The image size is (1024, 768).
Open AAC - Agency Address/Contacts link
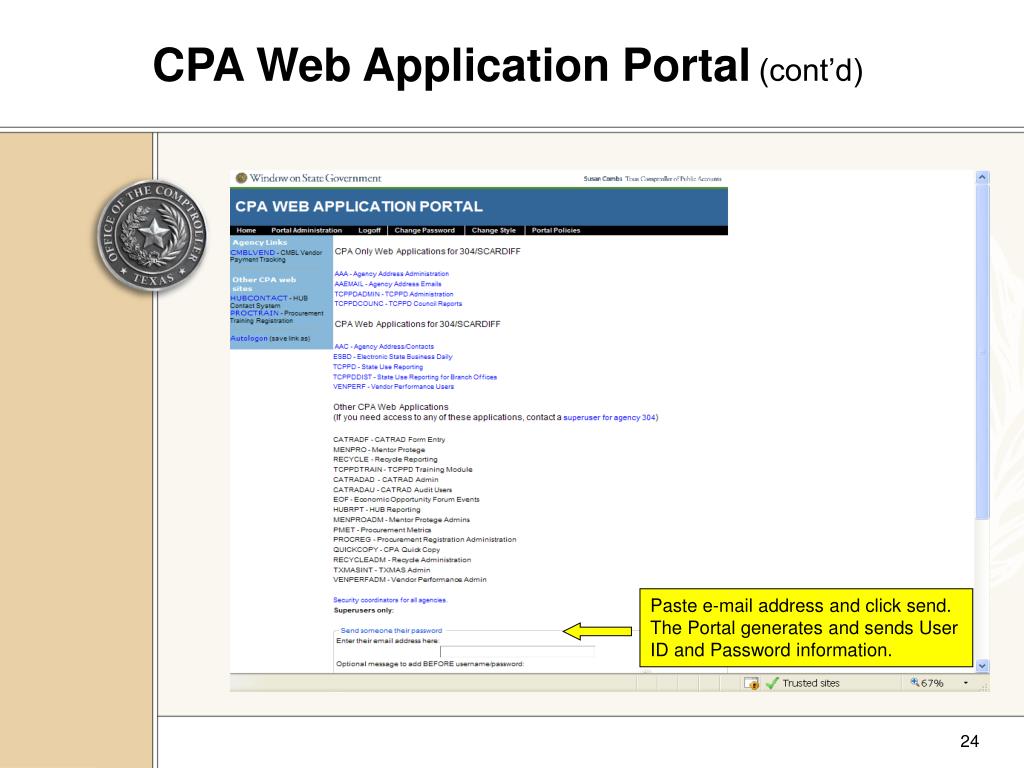point(384,347)
